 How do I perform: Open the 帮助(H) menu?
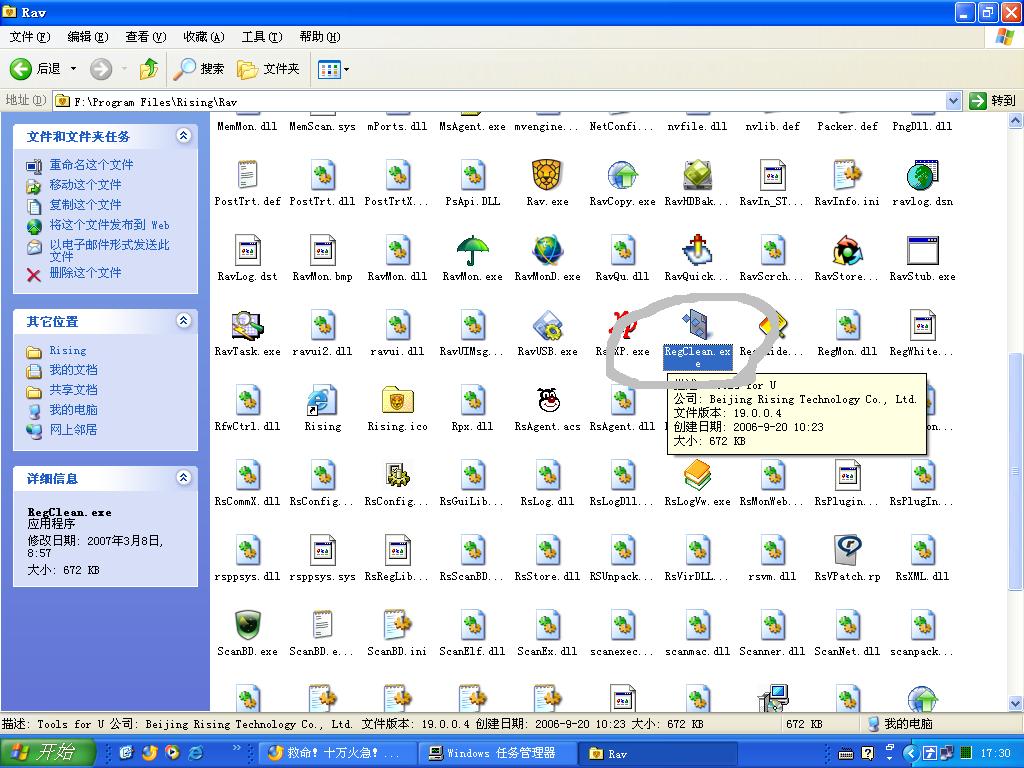point(320,37)
